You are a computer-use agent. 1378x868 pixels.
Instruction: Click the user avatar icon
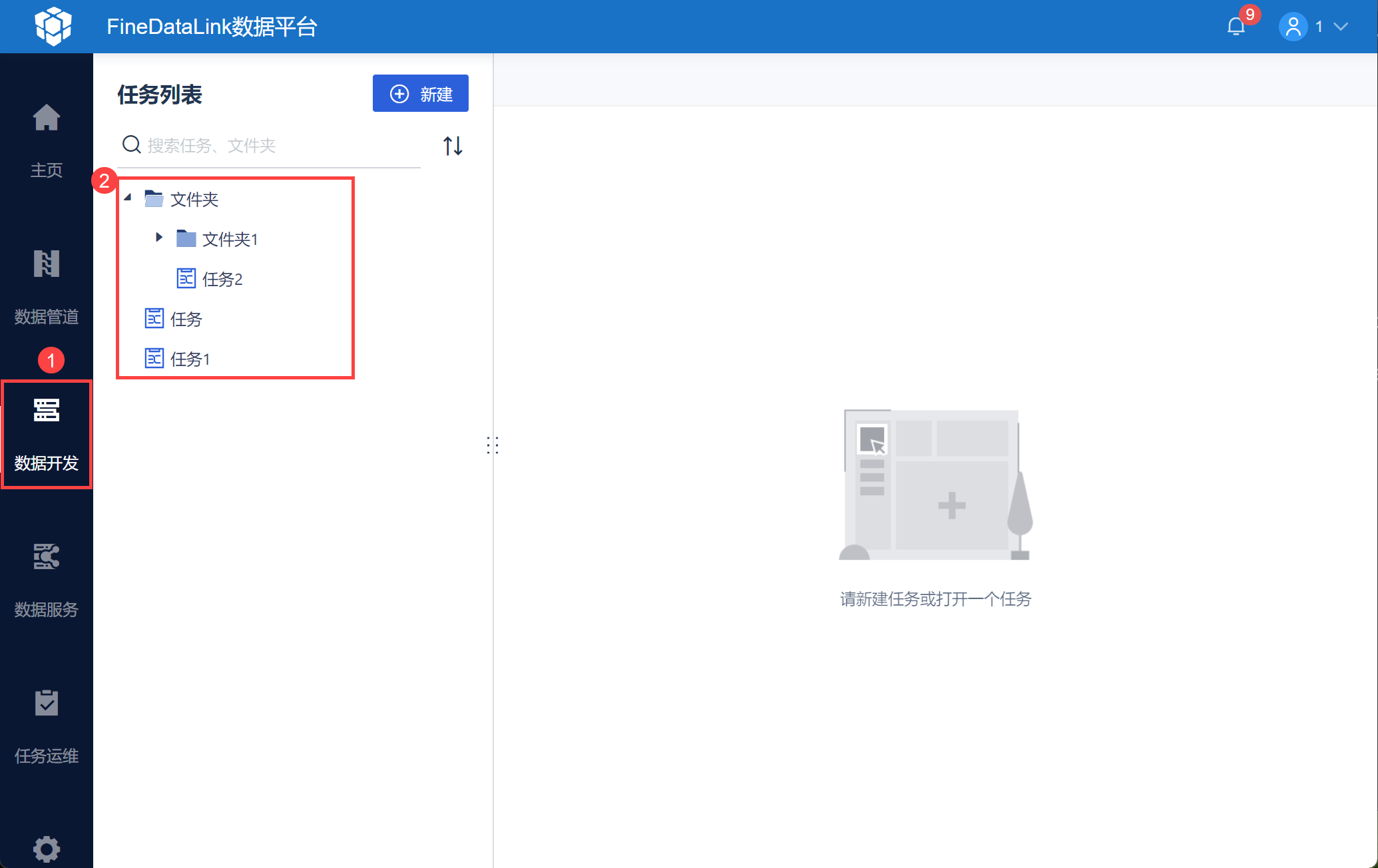pos(1293,27)
